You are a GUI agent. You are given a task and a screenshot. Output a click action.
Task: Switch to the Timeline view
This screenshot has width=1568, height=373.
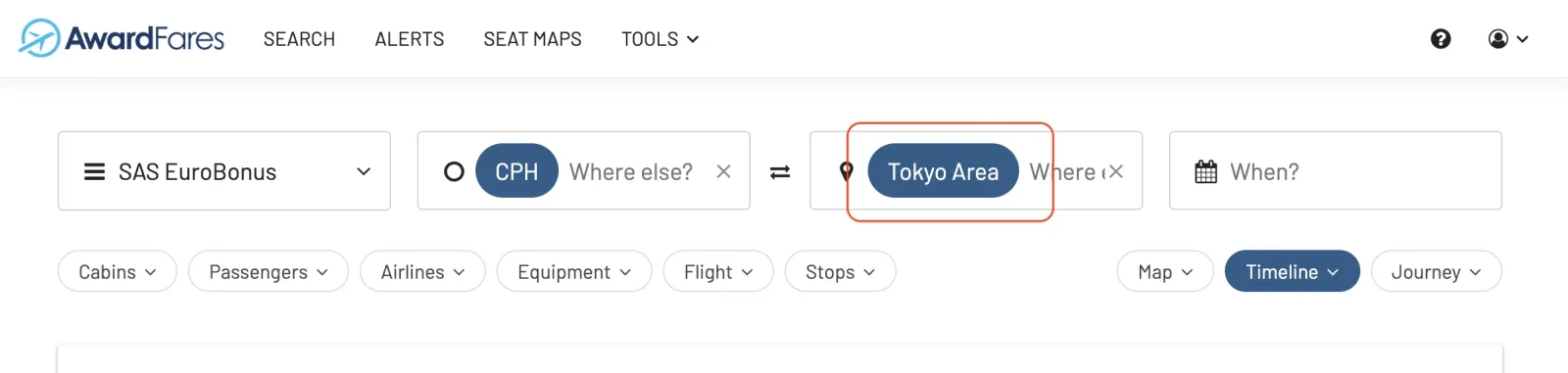[x=1293, y=271]
